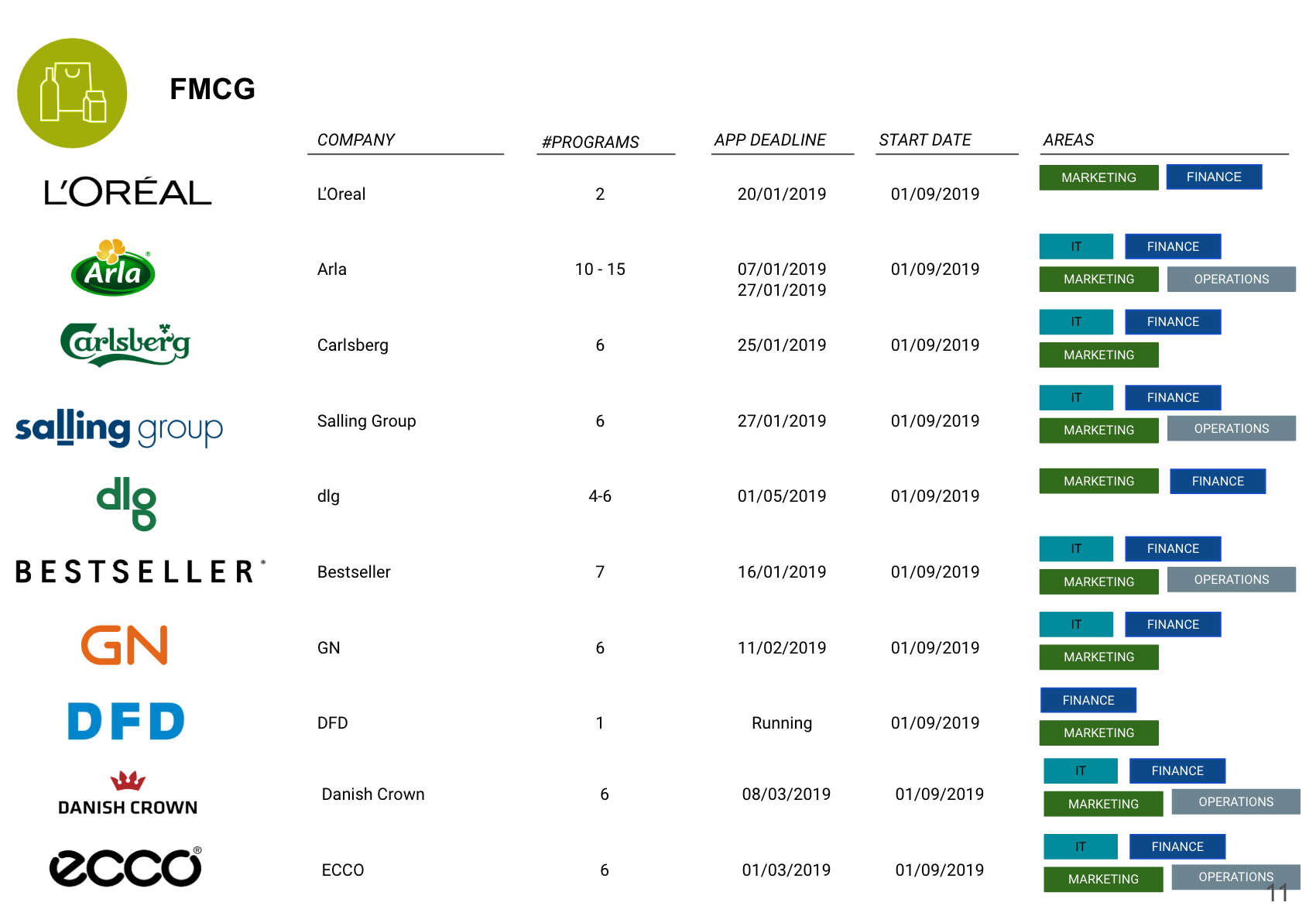The height and width of the screenshot is (923, 1316).
Task: Click the MARKETING tag in Carlsberg row
Action: (1098, 355)
